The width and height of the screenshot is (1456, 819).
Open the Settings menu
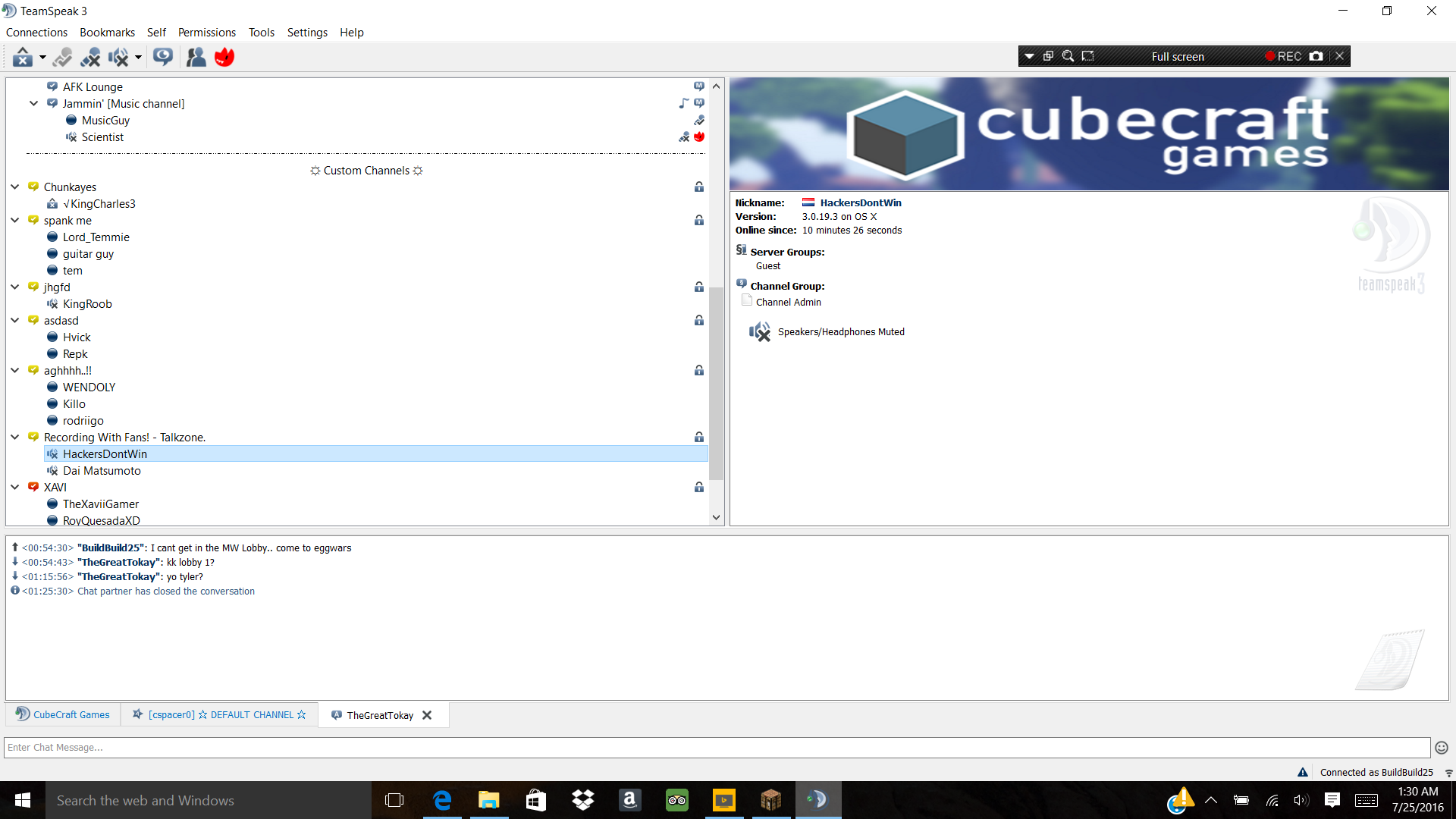pos(307,33)
